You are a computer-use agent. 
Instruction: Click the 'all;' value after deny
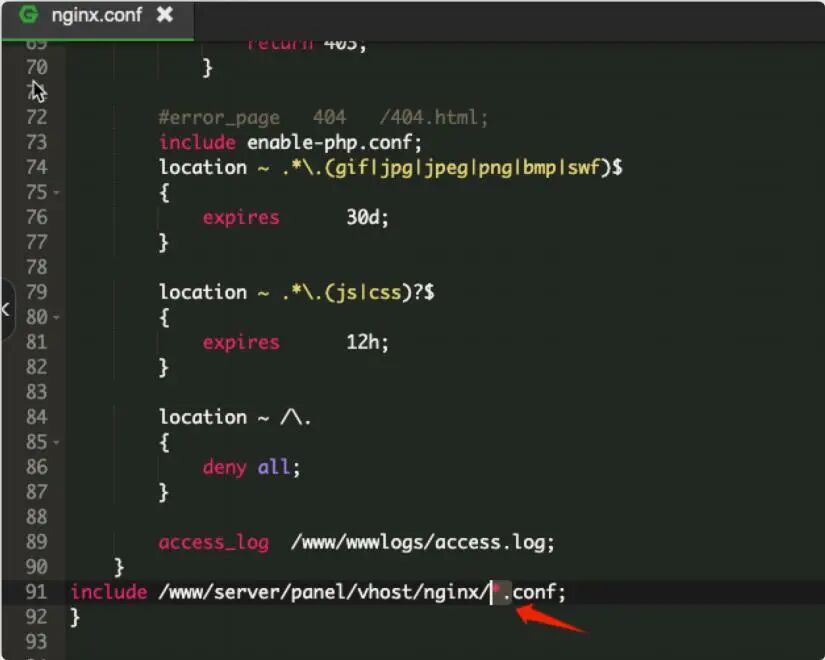(279, 467)
